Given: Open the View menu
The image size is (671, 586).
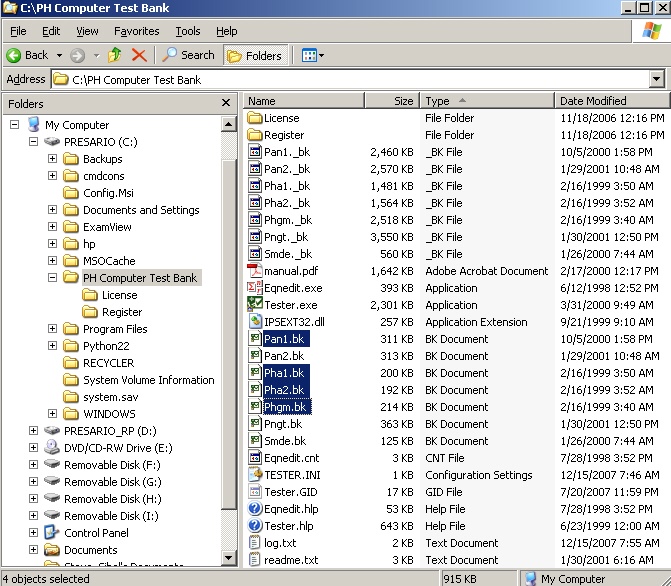Looking at the screenshot, I should [x=87, y=31].
